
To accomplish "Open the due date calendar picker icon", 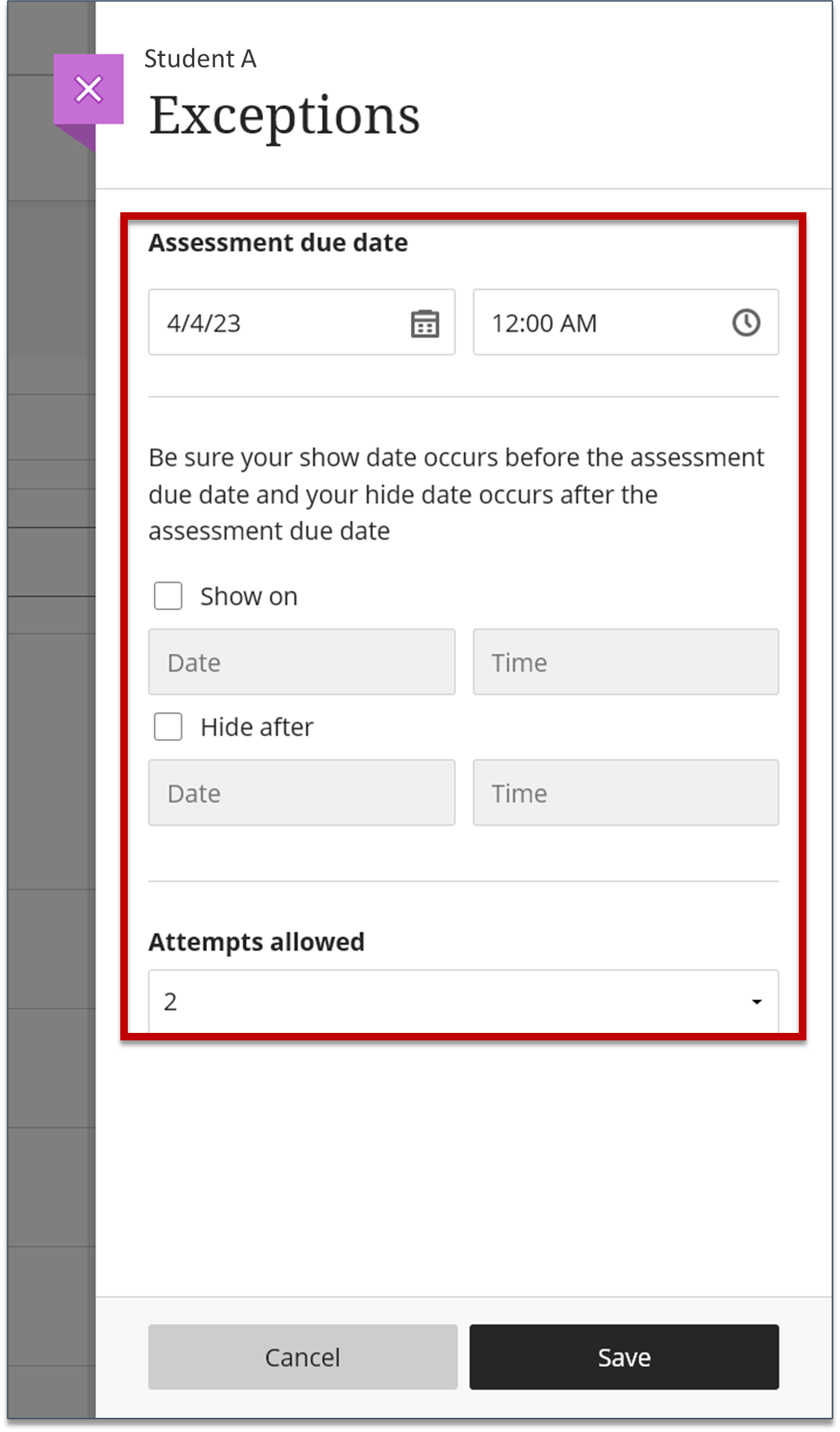I will coord(424,324).
